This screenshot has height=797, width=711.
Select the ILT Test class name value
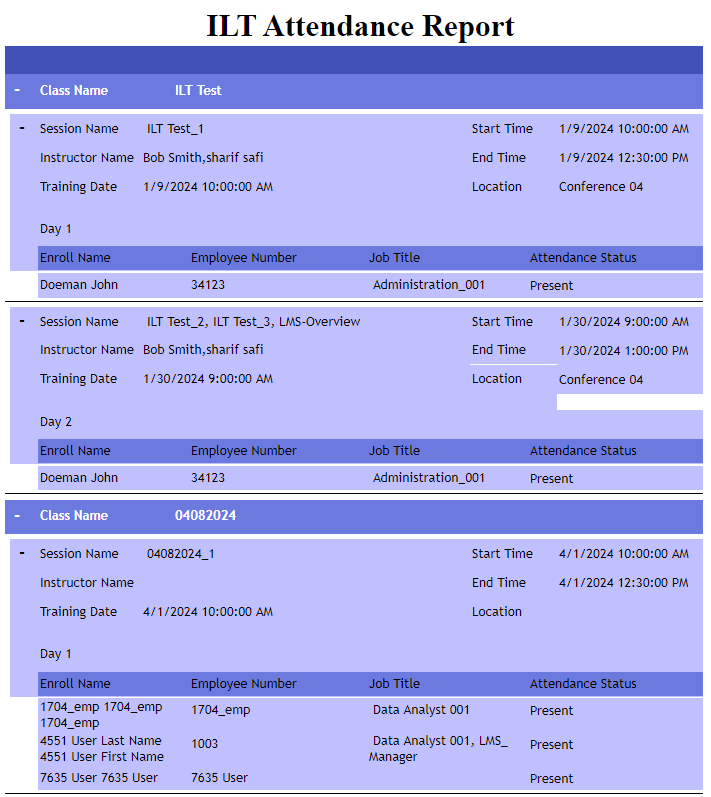click(x=198, y=90)
